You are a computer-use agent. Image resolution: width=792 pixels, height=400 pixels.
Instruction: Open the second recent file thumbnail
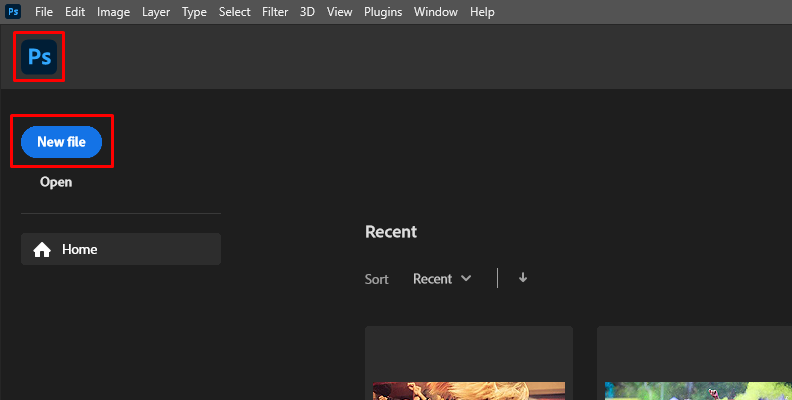(695, 363)
